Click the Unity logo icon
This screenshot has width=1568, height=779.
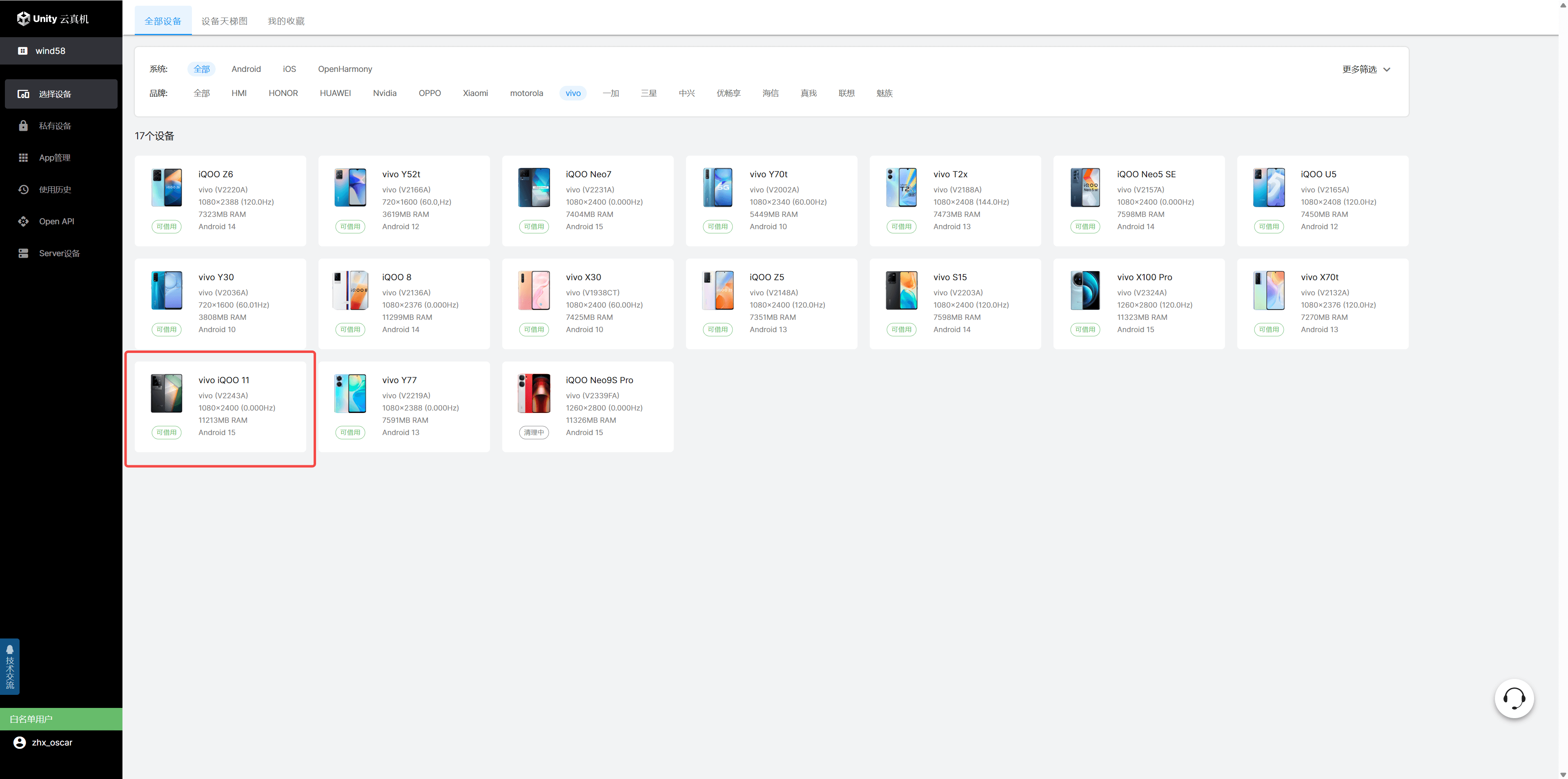click(23, 19)
